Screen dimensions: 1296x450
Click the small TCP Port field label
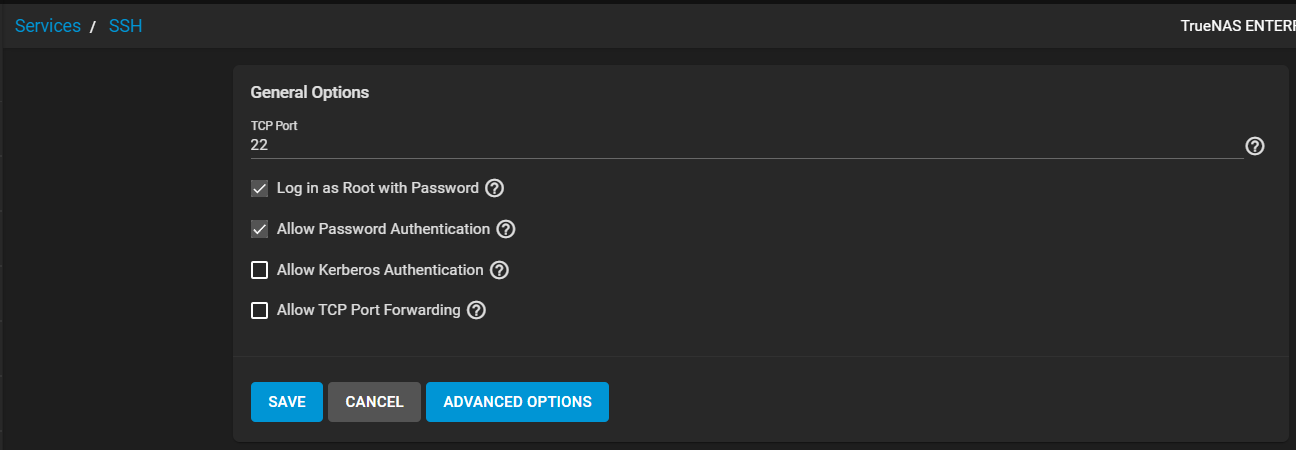(x=274, y=126)
